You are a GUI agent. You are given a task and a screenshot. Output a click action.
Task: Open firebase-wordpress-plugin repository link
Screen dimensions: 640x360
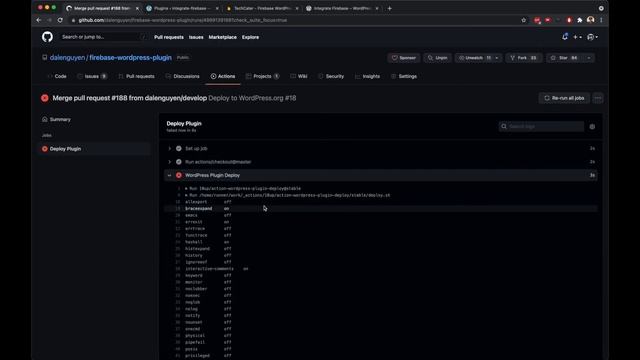click(130, 58)
